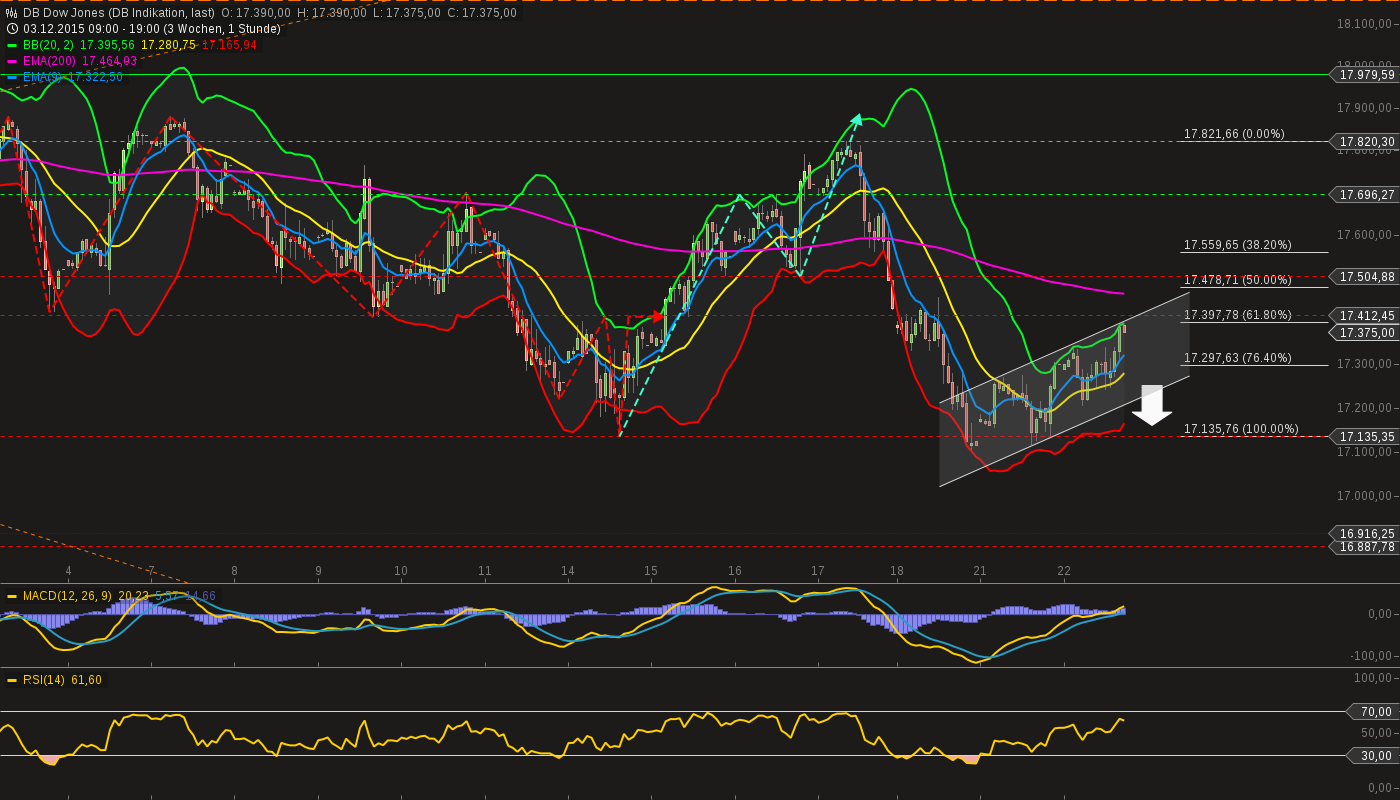Click the high value H: 17.390,00
Viewport: 1400px width, 800px height.
tap(332, 13)
